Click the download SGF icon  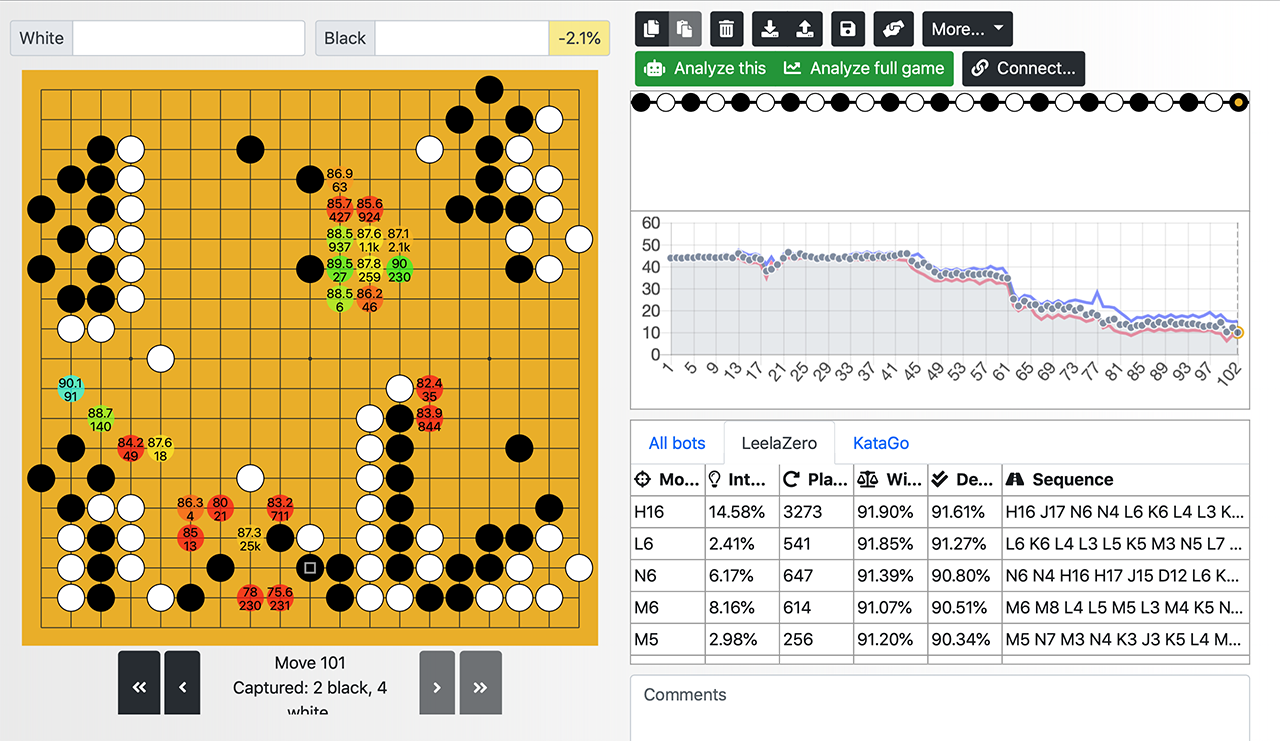[769, 29]
